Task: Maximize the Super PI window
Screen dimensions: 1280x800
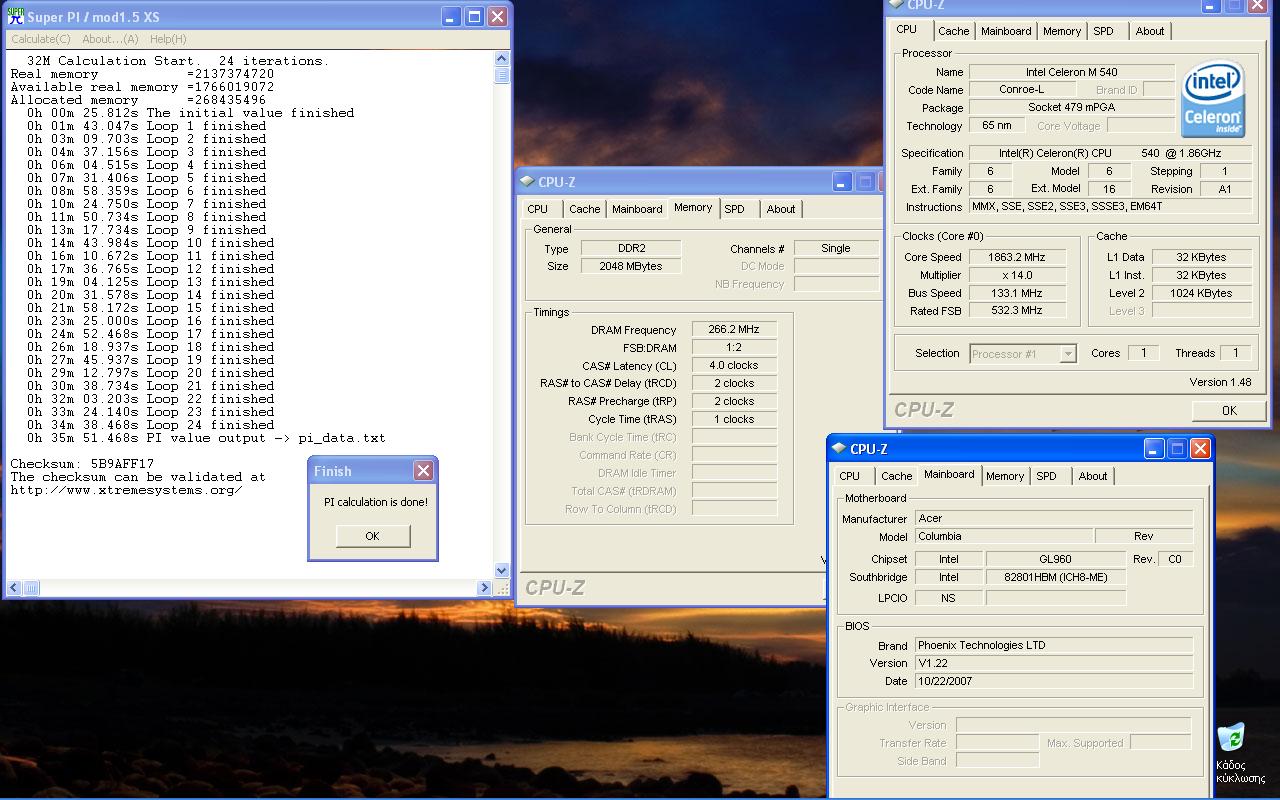Action: click(x=474, y=17)
